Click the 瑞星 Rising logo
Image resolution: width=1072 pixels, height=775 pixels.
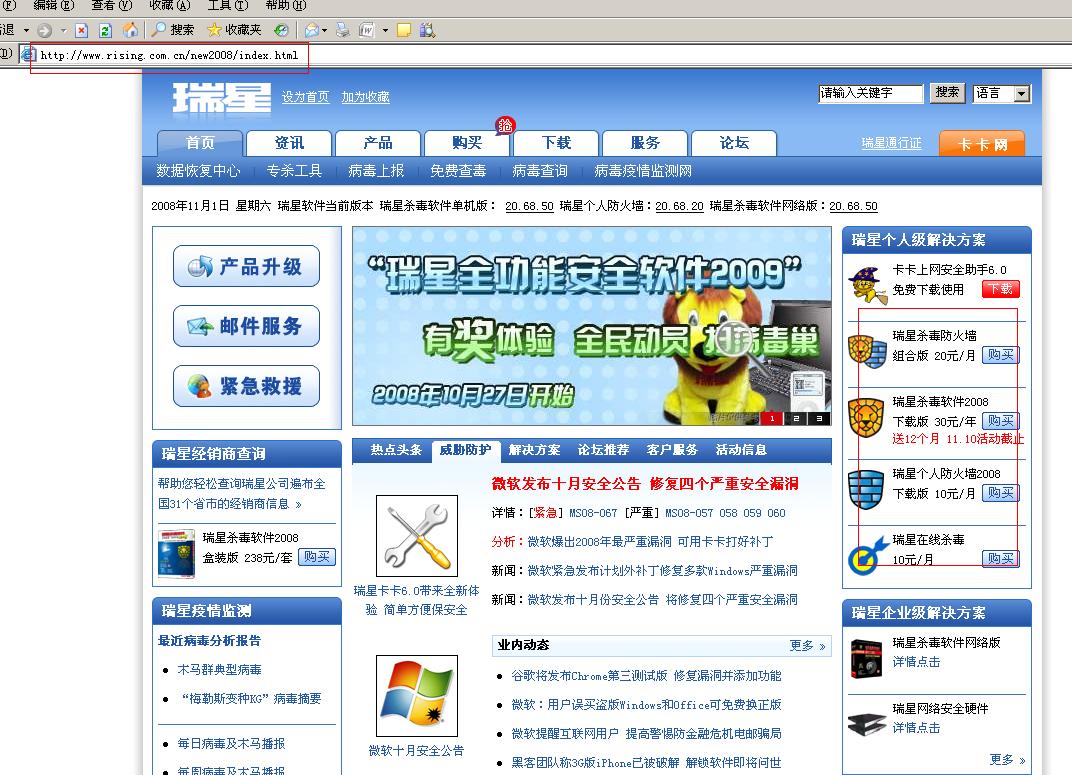(222, 98)
